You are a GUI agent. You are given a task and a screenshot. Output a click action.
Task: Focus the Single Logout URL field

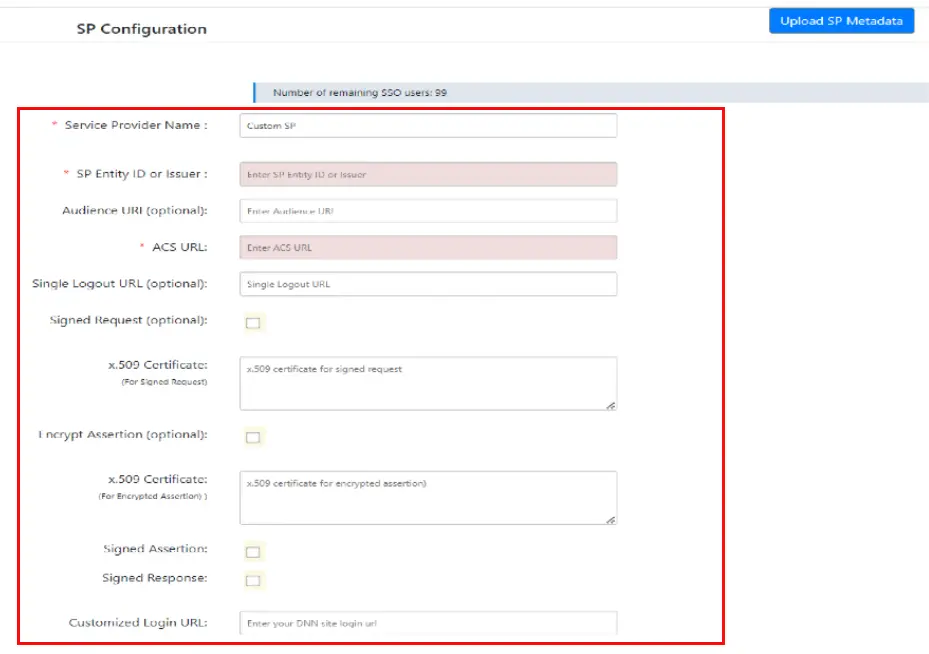coord(428,284)
